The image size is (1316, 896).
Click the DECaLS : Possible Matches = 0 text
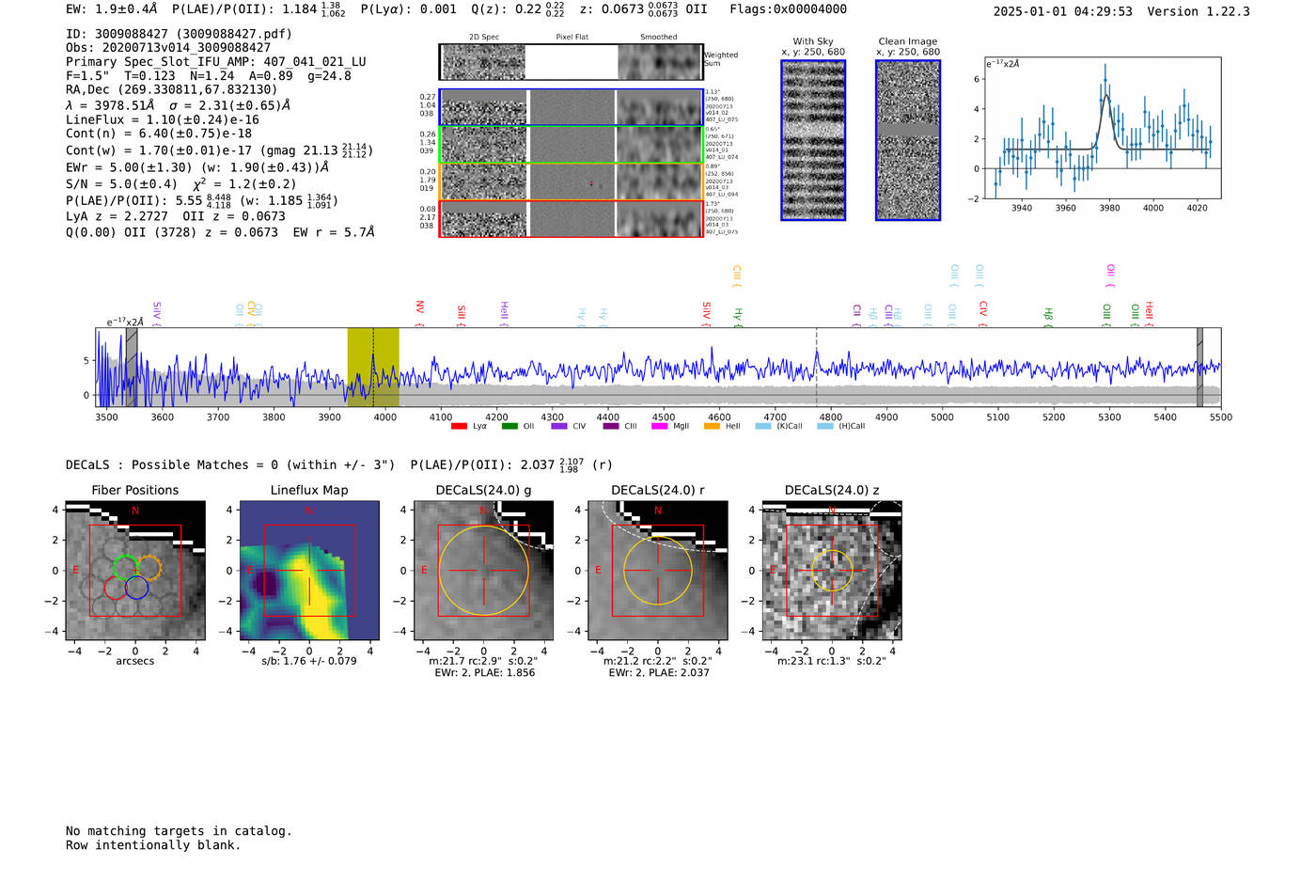230,464
